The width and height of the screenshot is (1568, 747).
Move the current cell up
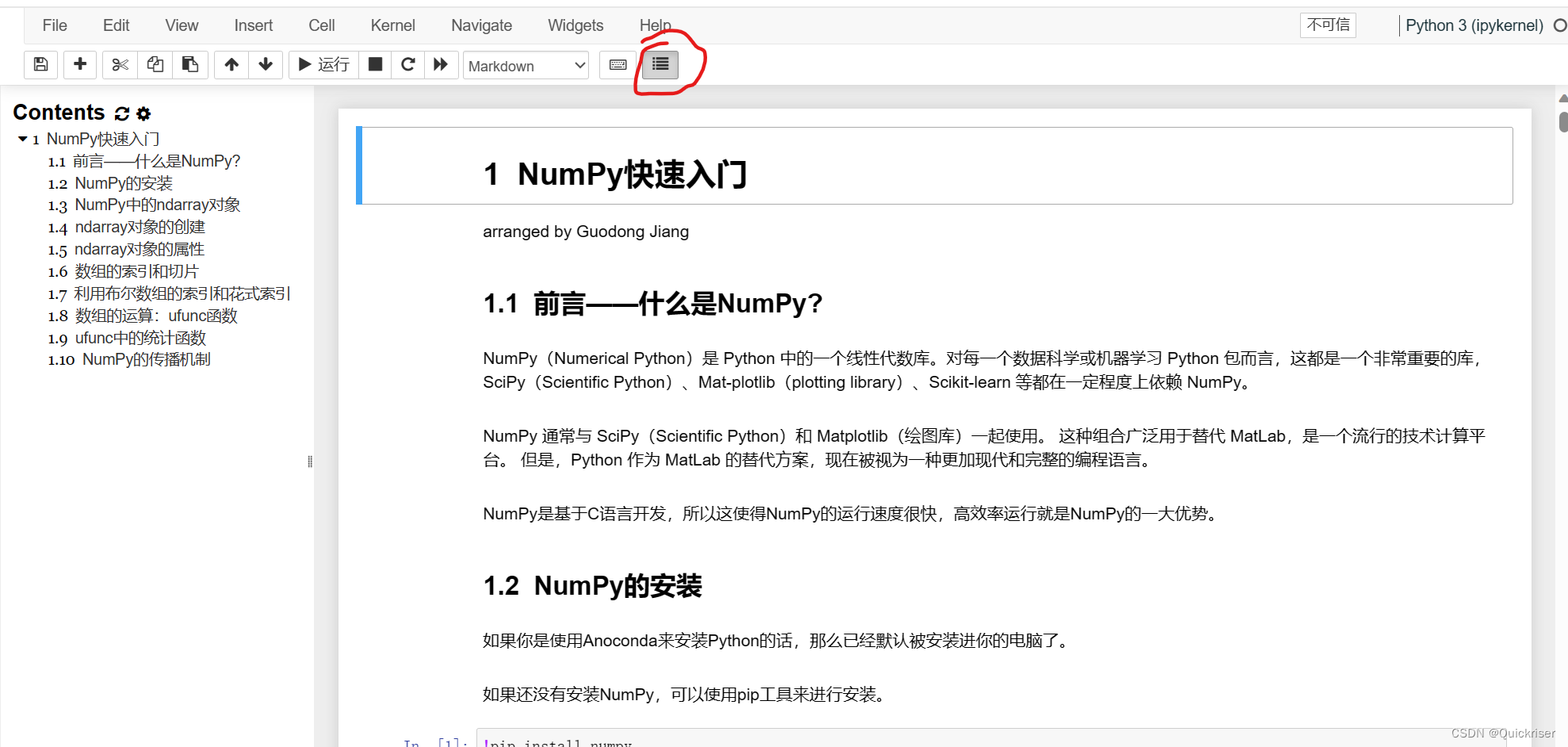pos(231,64)
